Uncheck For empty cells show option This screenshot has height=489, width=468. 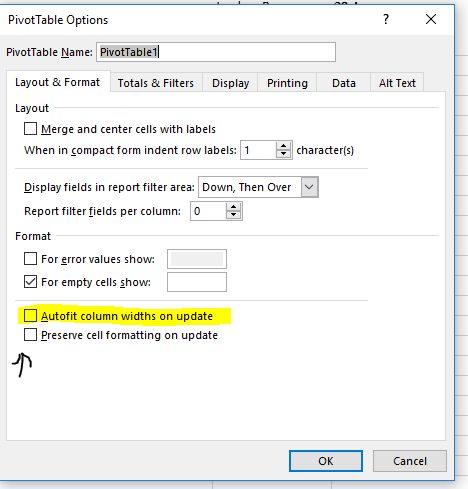tap(30, 282)
